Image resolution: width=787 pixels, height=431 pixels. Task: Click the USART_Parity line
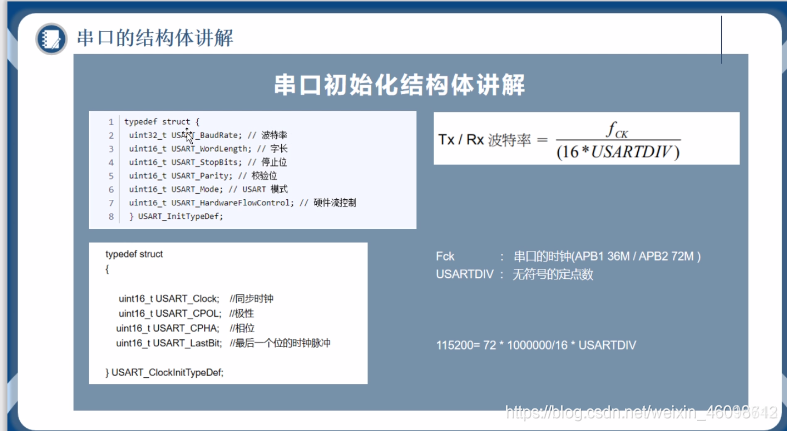[203, 176]
